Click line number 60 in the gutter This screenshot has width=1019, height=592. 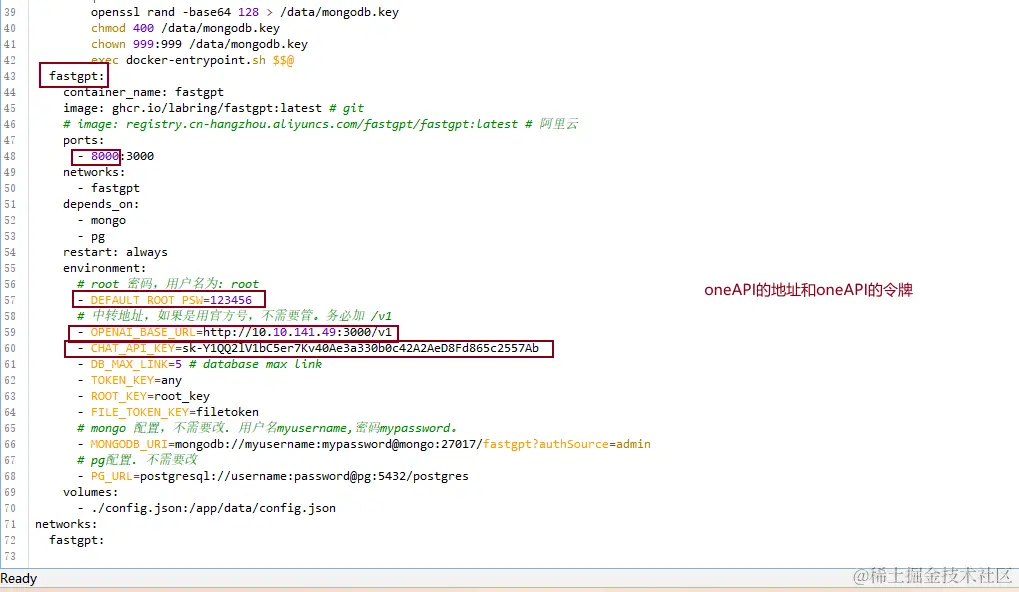[x=10, y=348]
